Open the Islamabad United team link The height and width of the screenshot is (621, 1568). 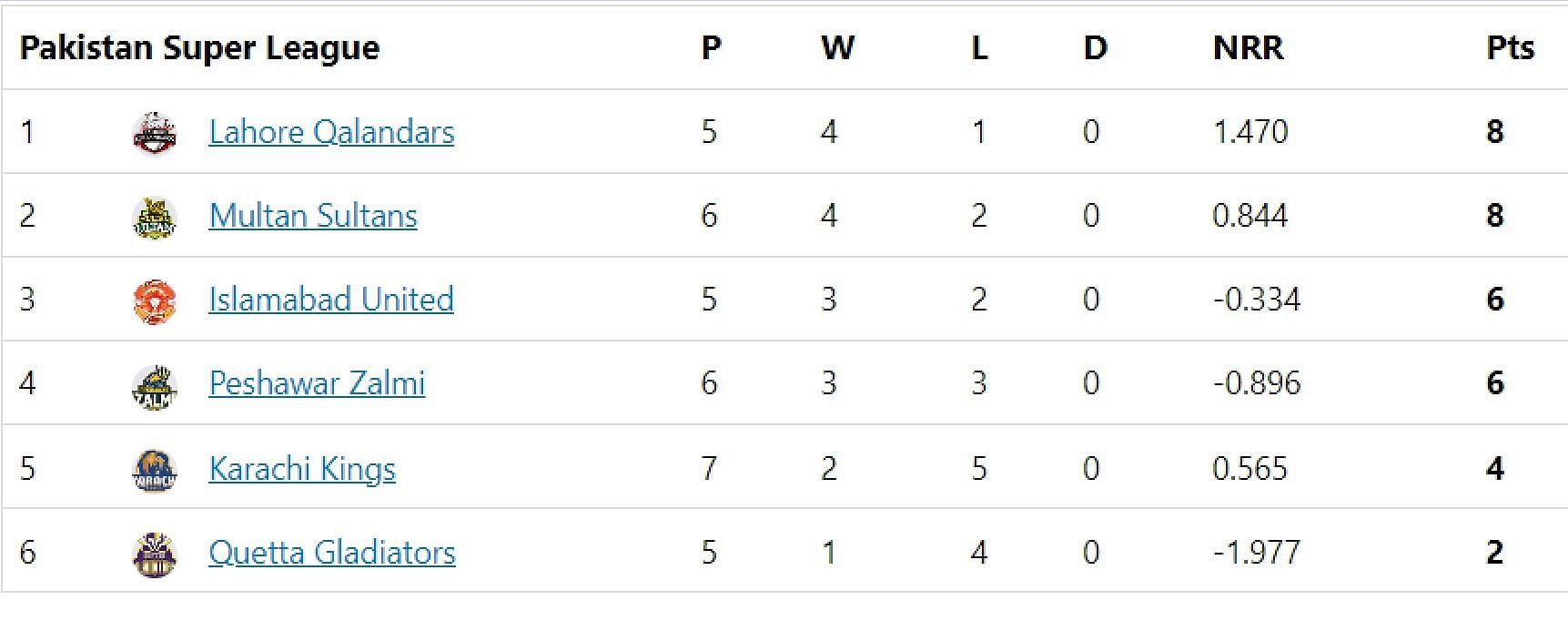331,300
